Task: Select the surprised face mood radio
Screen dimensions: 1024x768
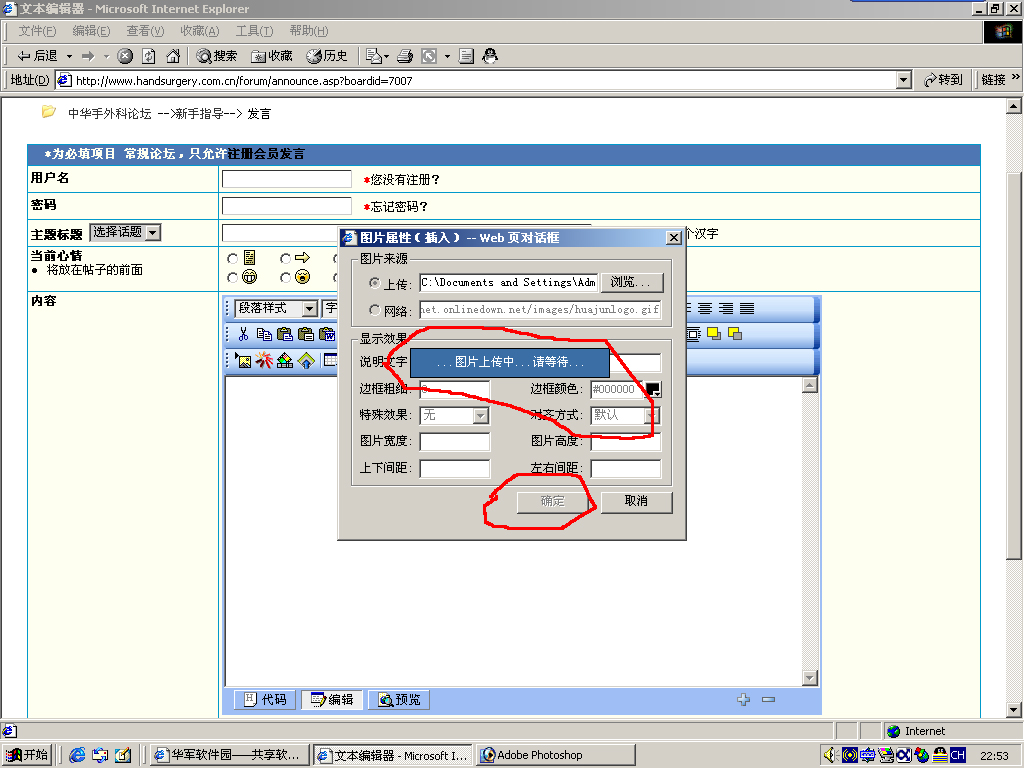Action: tap(285, 278)
